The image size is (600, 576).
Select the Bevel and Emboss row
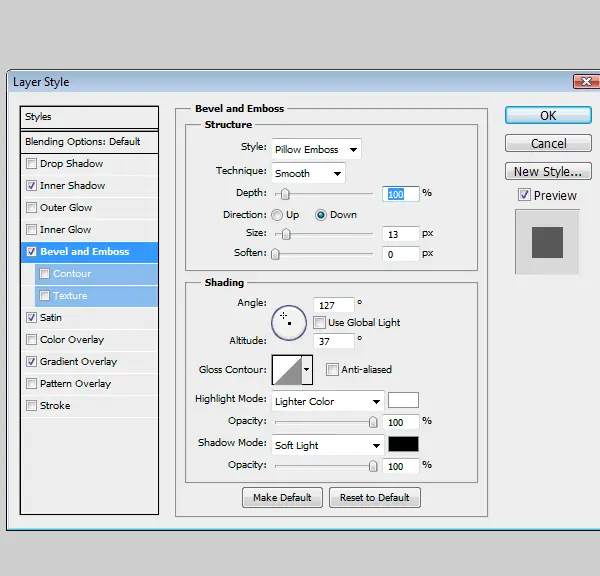coord(89,252)
